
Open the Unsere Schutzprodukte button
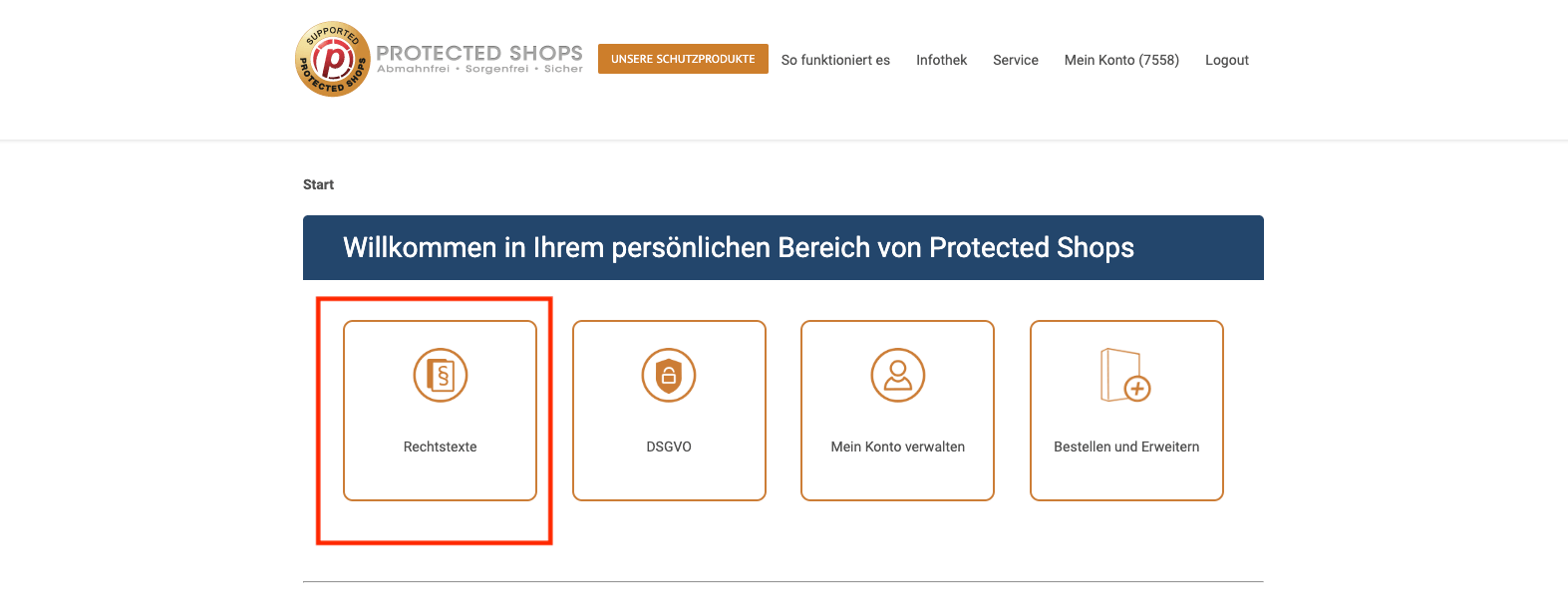click(x=683, y=59)
